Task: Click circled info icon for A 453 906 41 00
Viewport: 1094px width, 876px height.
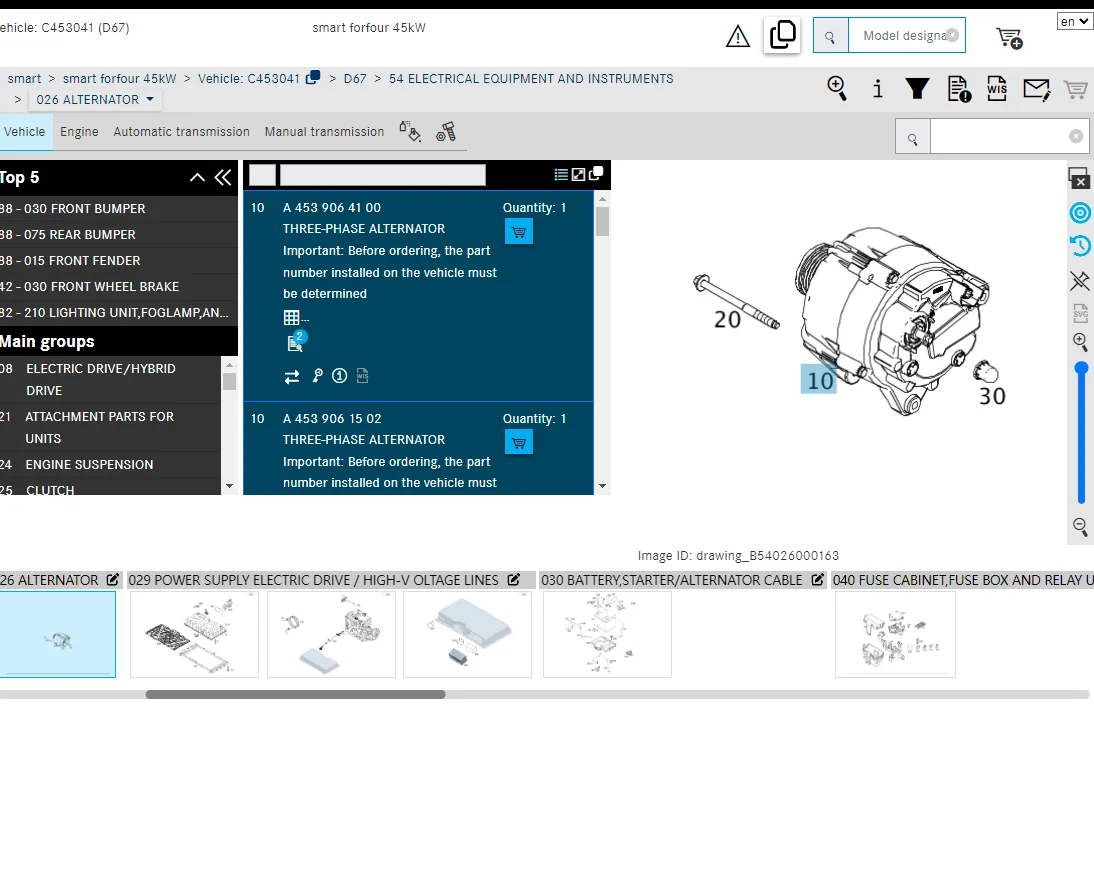Action: tap(340, 376)
